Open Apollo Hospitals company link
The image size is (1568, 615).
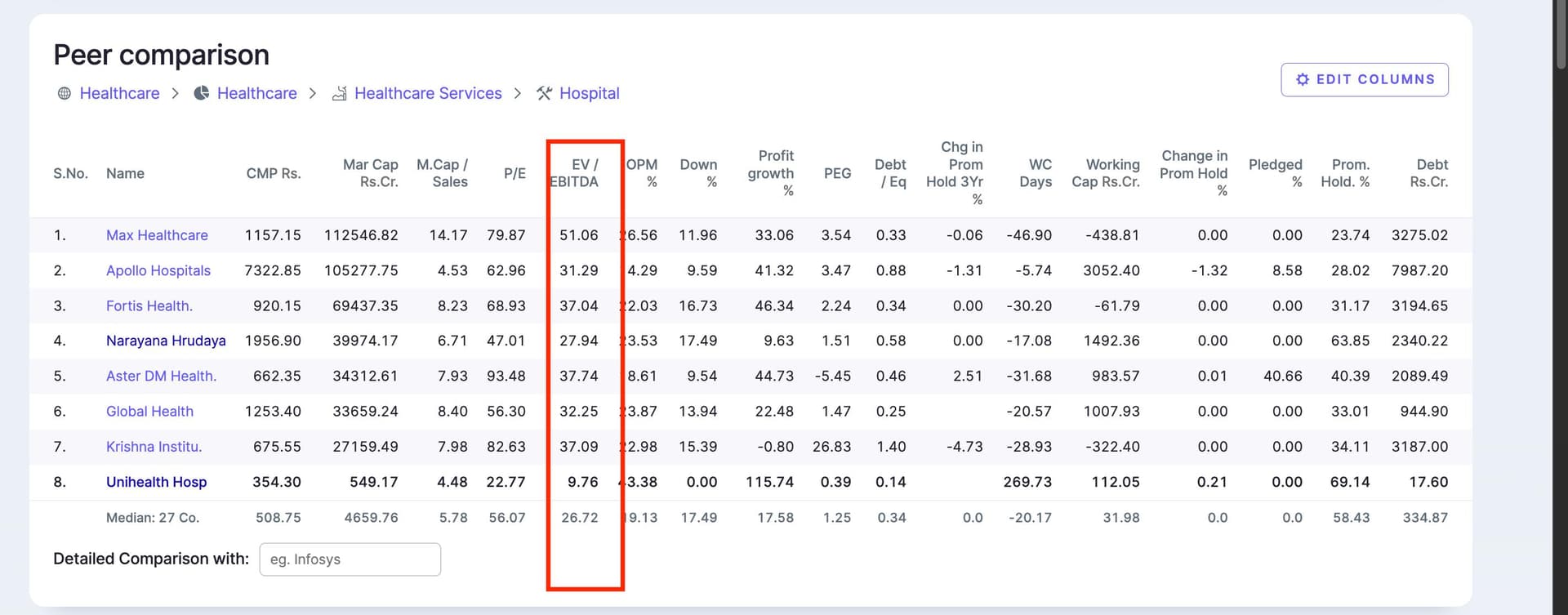tap(158, 270)
